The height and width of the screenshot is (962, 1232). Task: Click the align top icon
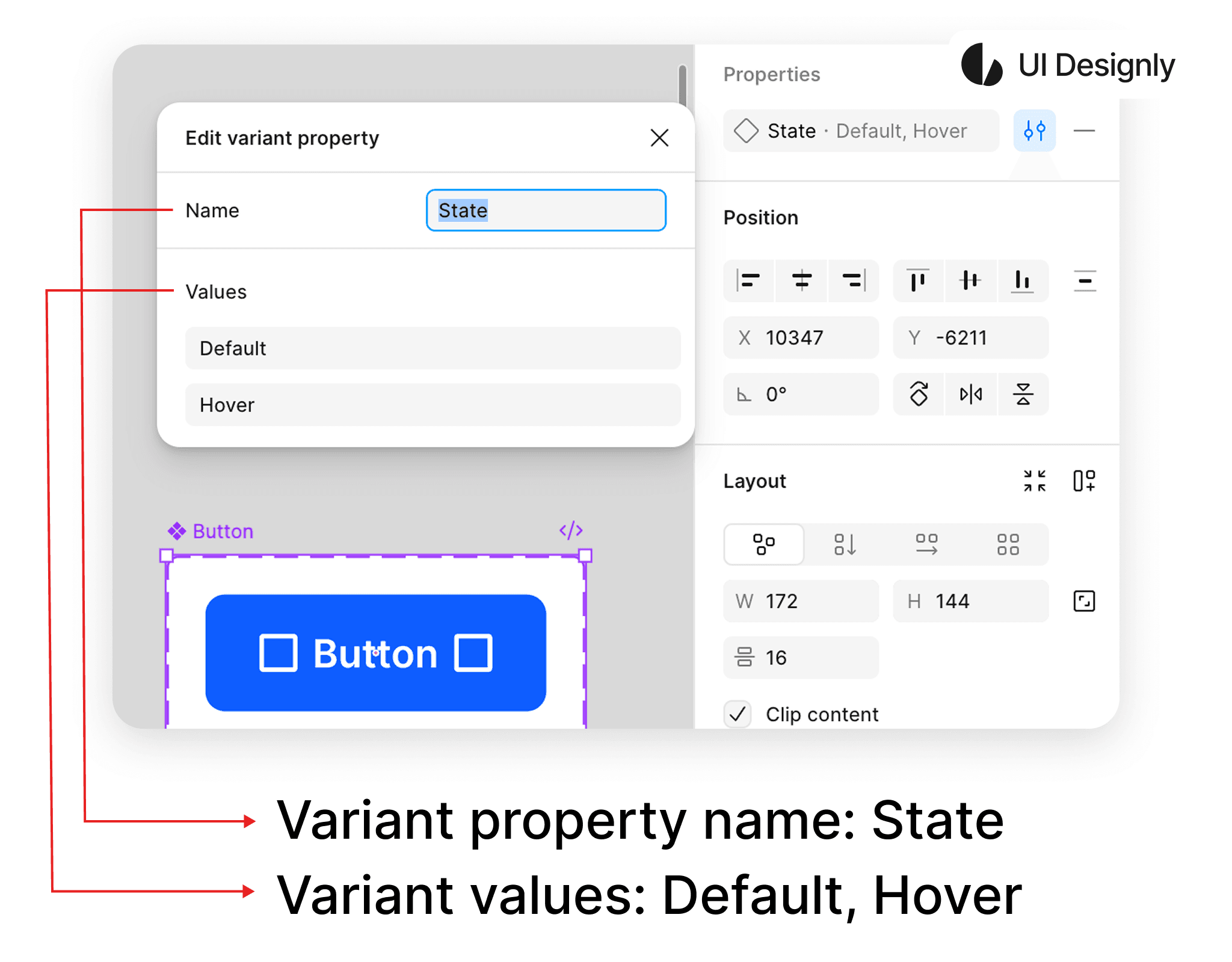click(x=918, y=281)
